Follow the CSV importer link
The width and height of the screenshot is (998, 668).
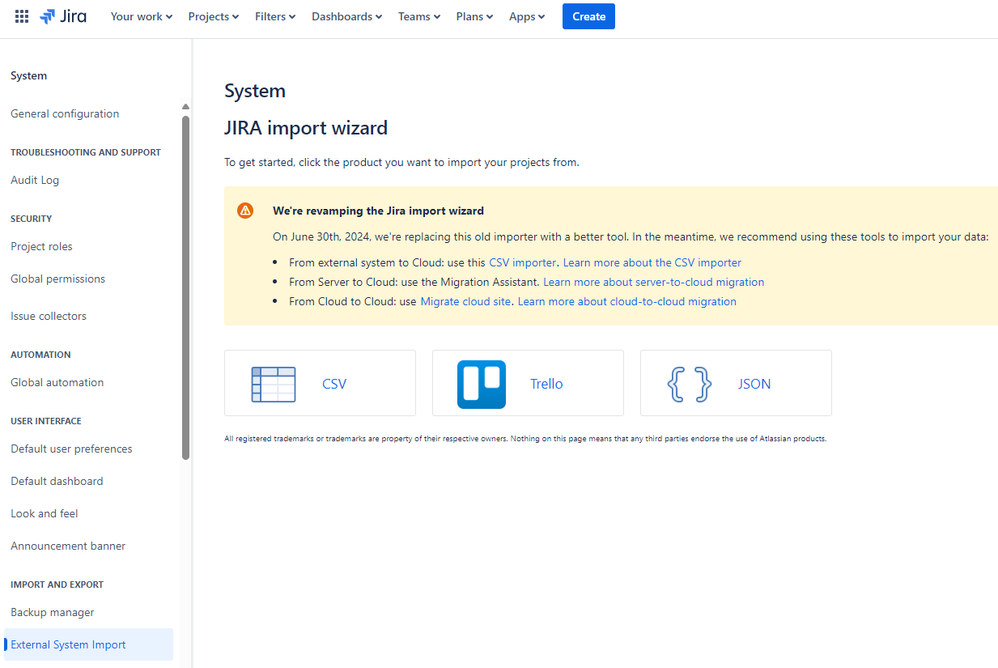coord(523,263)
